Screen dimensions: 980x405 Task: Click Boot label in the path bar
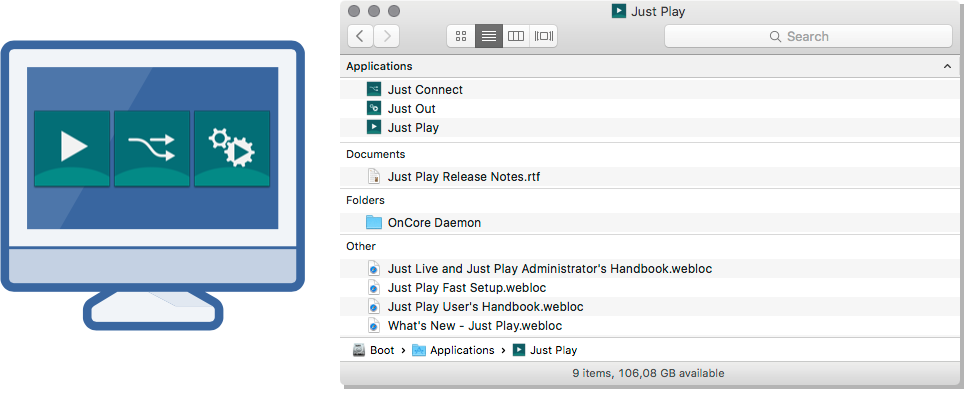382,350
